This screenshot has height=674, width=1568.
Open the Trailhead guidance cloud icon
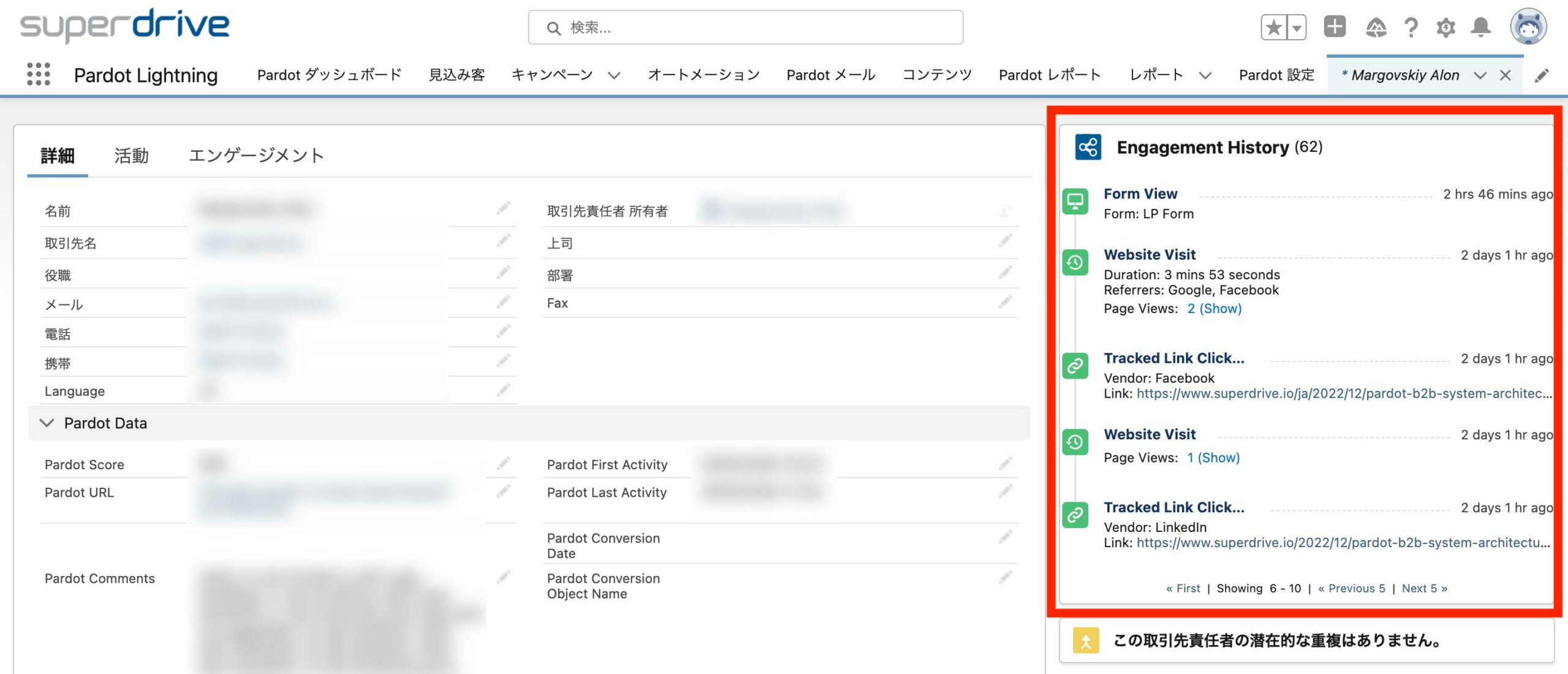pyautogui.click(x=1376, y=28)
